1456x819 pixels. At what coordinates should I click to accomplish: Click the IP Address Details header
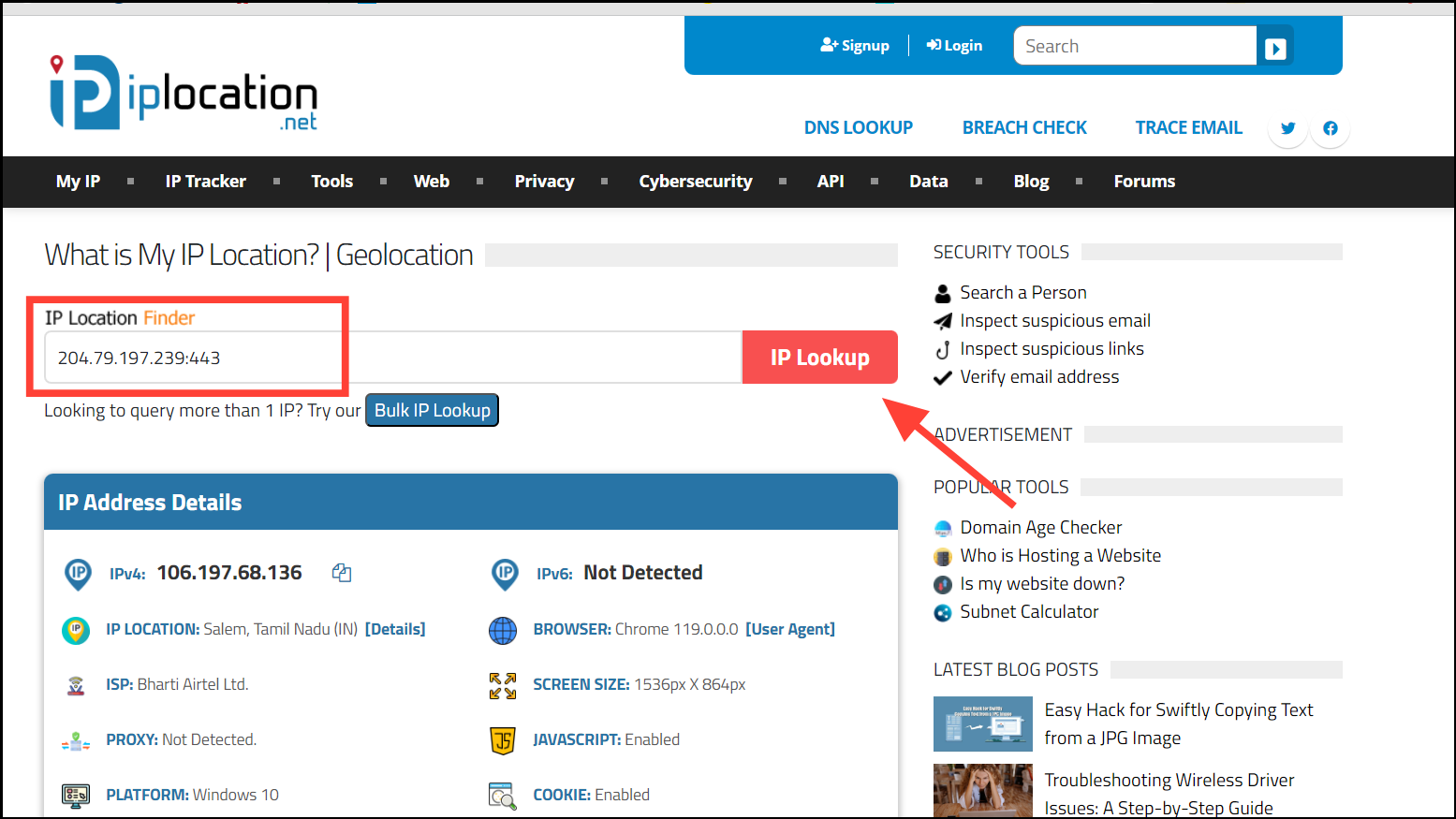pyautogui.click(x=471, y=503)
